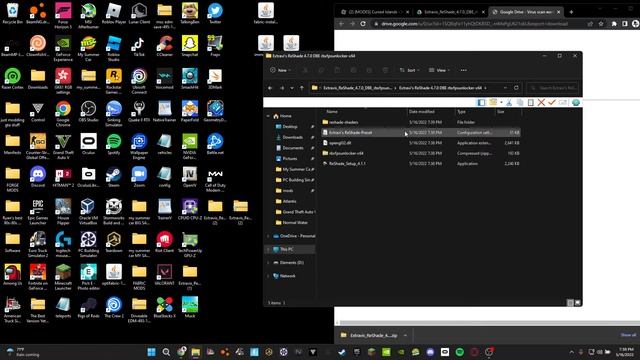Expand the OneDrive - Personal node
640x360 pixels.
coord(268,236)
